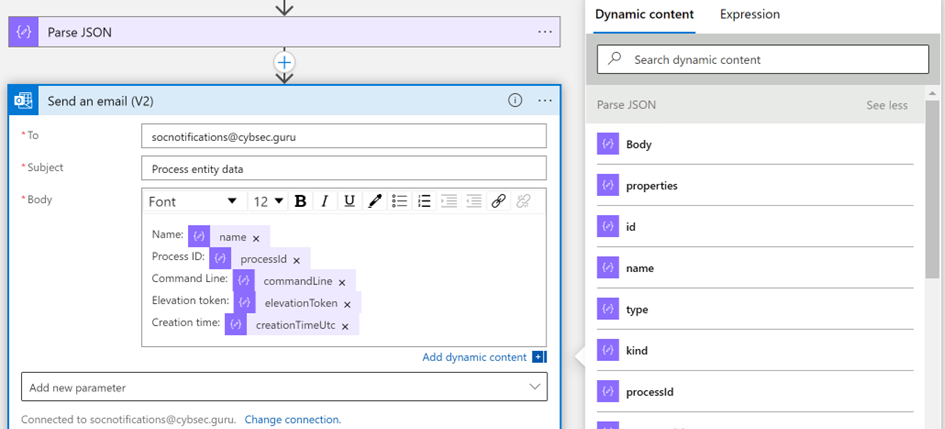945x429 pixels.
Task: Switch to the Dynamic content tab
Action: pos(644,14)
